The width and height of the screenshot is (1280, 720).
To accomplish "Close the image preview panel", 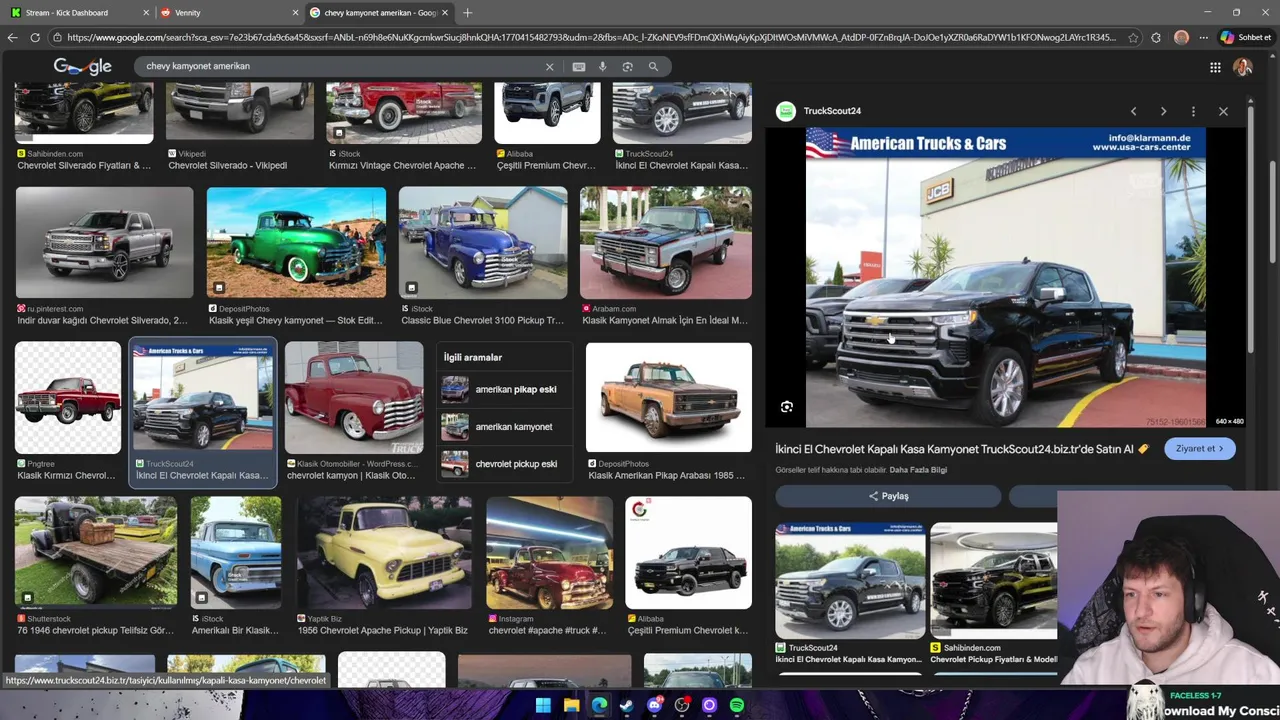I will click(1223, 111).
